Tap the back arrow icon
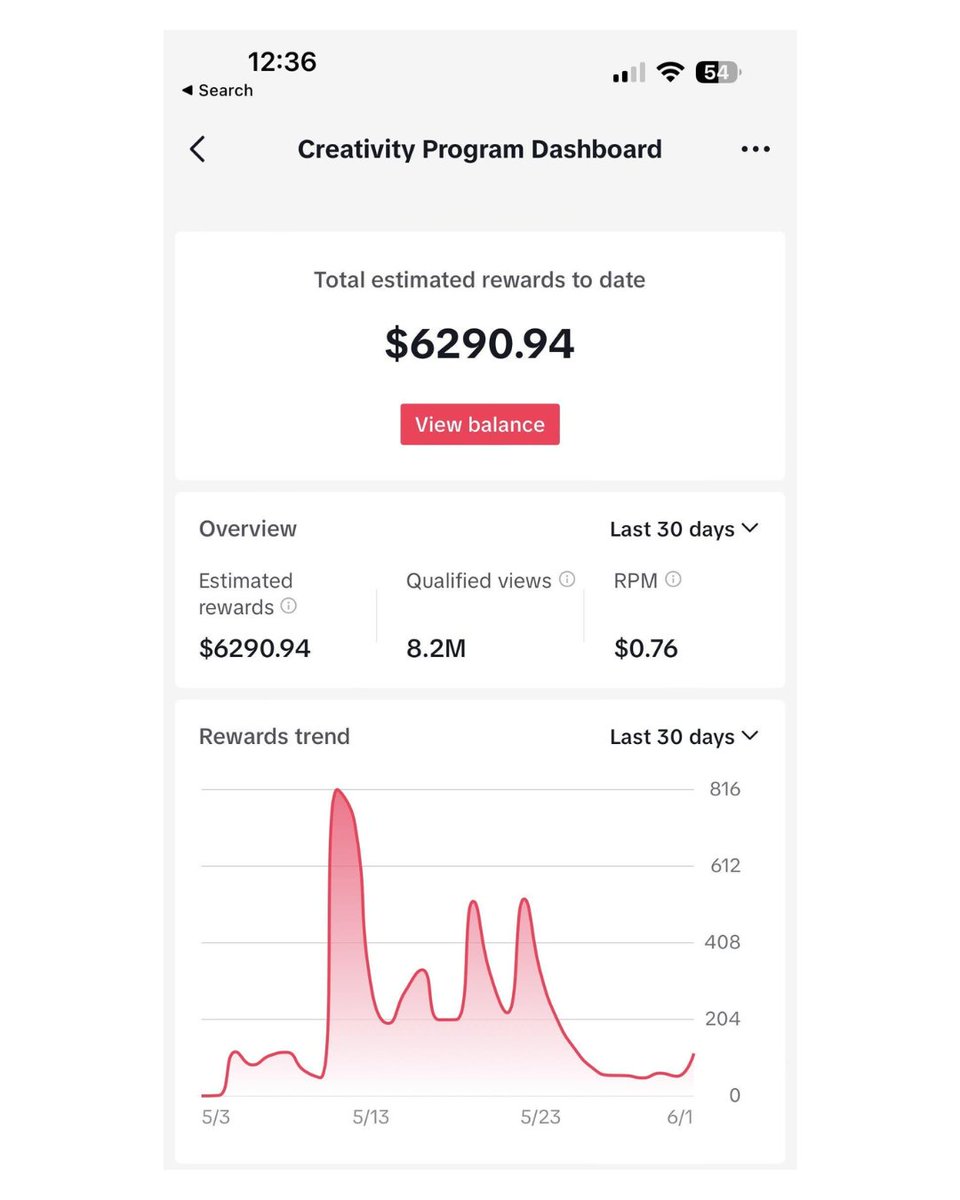Viewport: 960px width, 1200px height. pyautogui.click(x=198, y=149)
